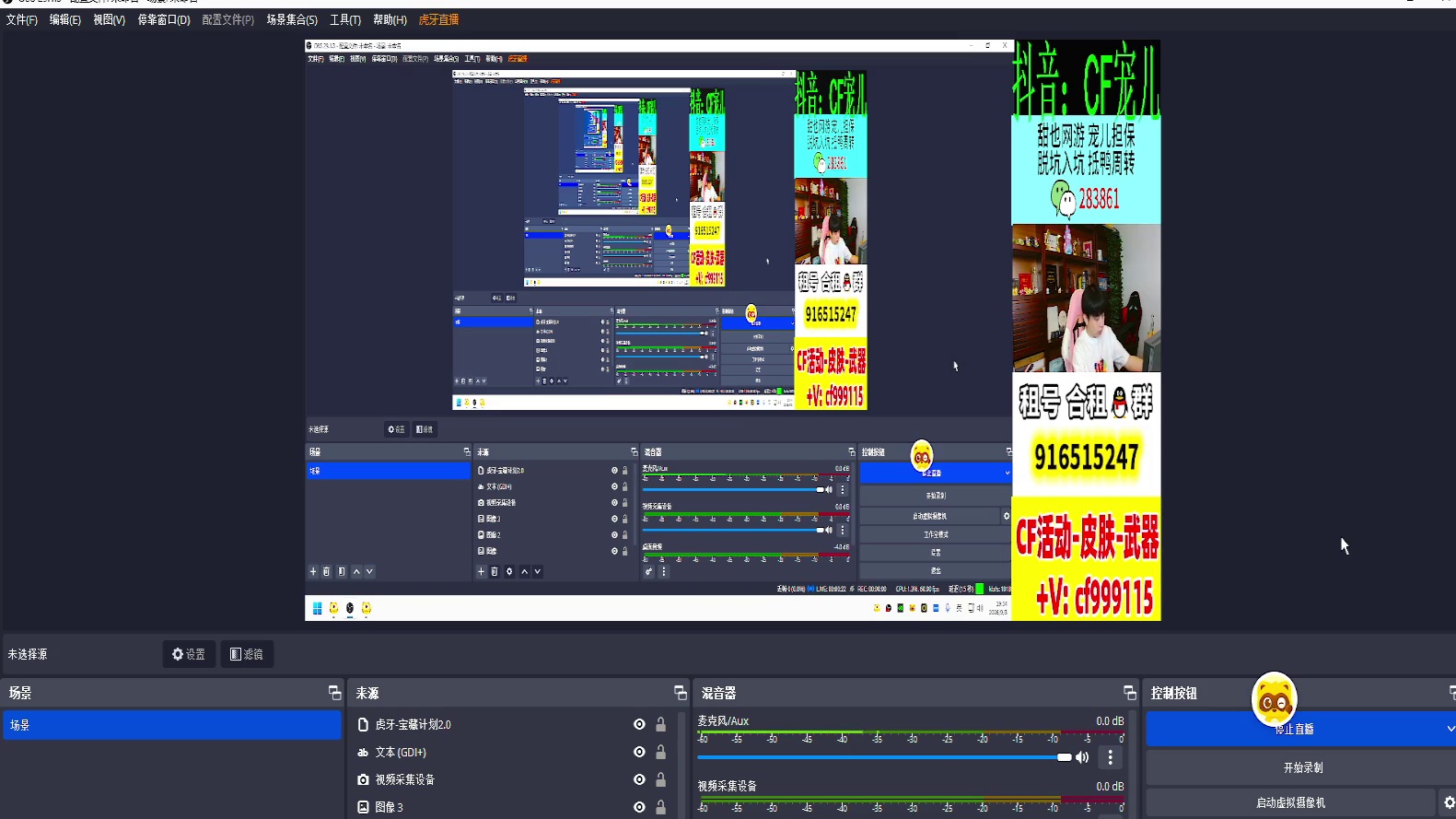The image size is (1456, 819).
Task: Click the 视频采集设备 mixer level meter
Action: click(x=911, y=803)
